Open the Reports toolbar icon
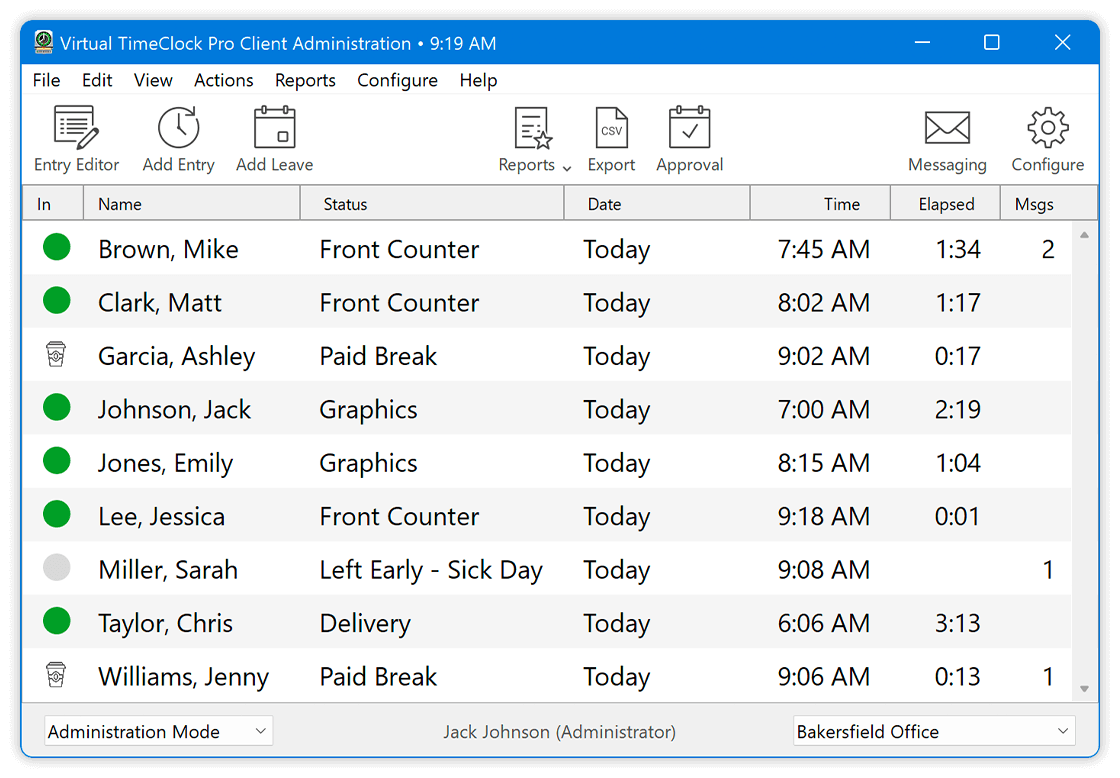 [533, 129]
